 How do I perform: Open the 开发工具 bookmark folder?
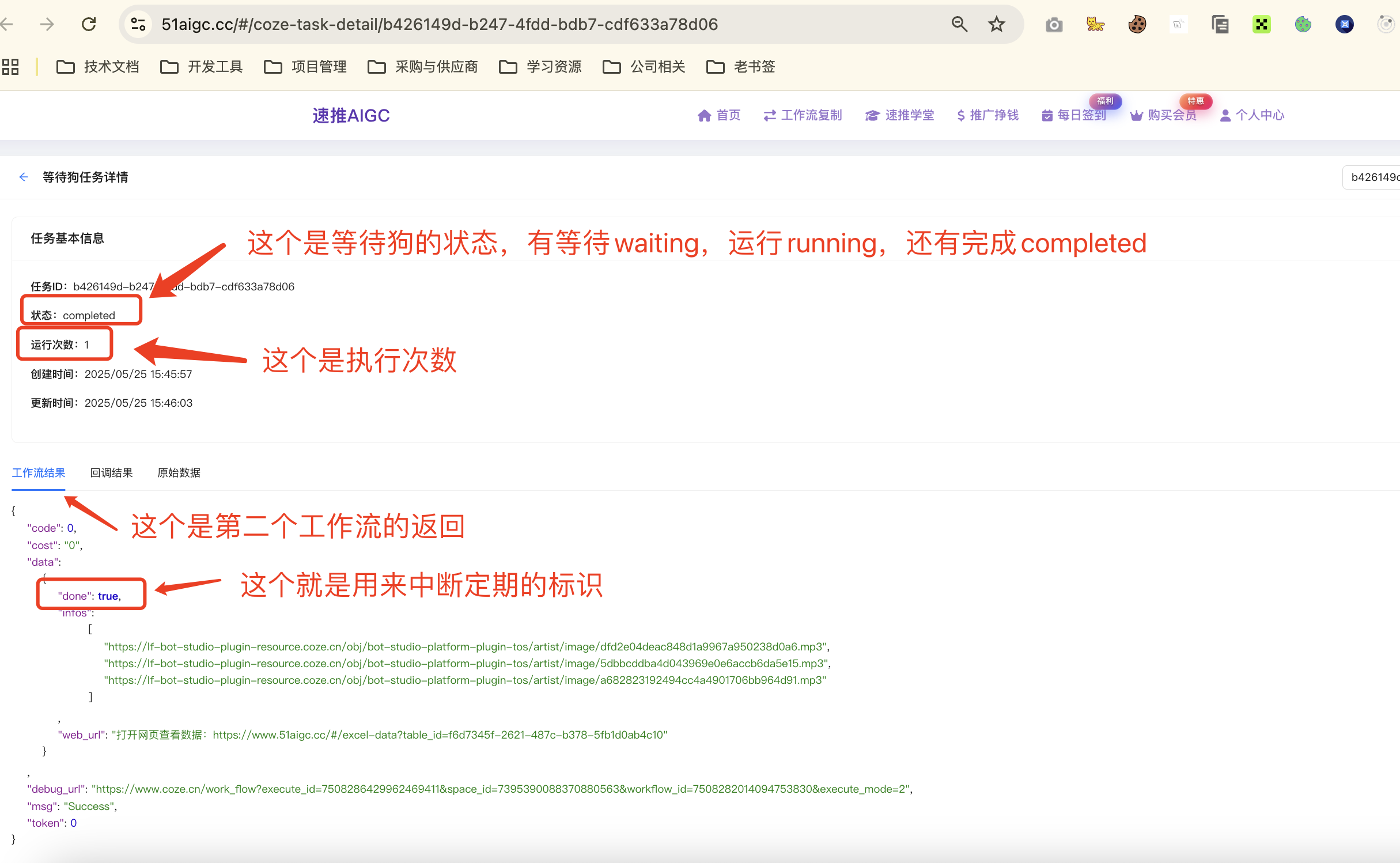[x=202, y=67]
